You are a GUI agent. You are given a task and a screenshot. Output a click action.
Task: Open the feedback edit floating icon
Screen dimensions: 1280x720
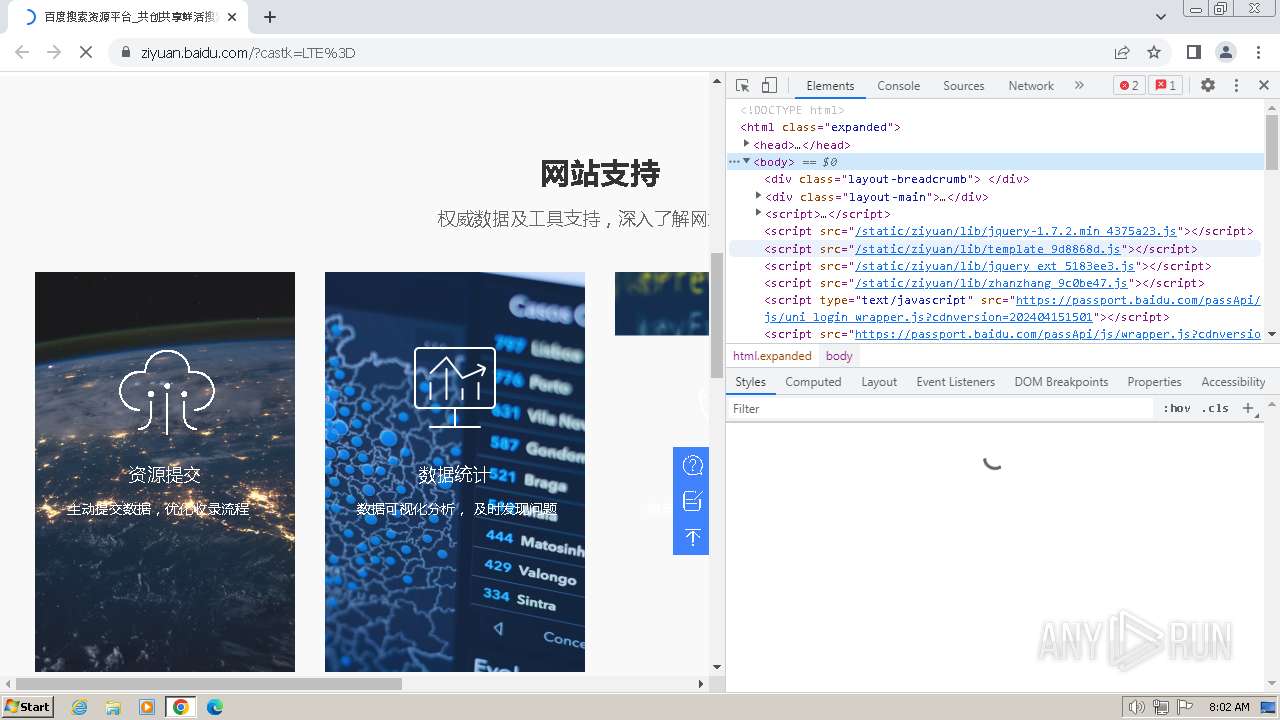pos(692,501)
